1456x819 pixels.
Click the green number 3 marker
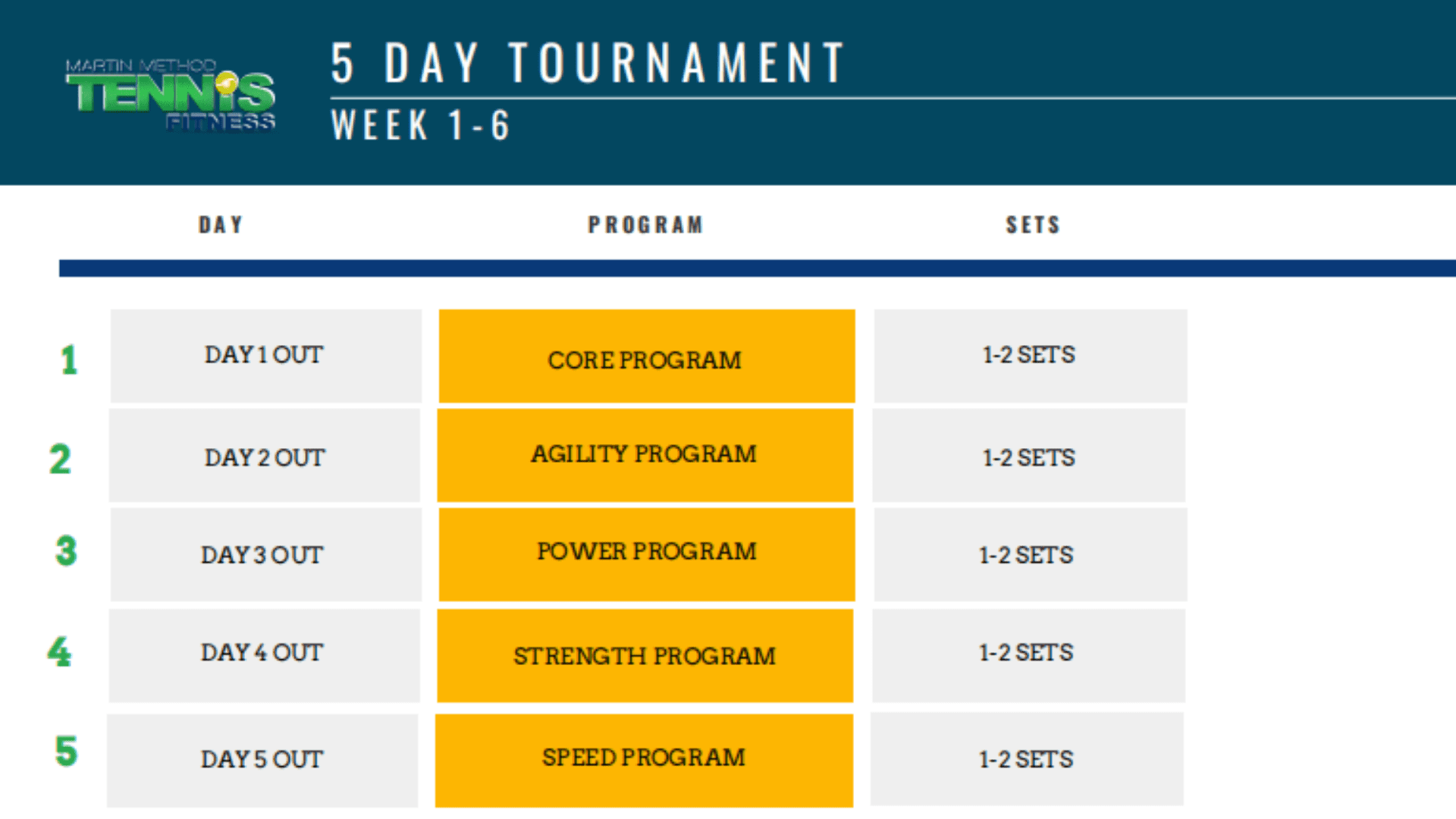[66, 551]
